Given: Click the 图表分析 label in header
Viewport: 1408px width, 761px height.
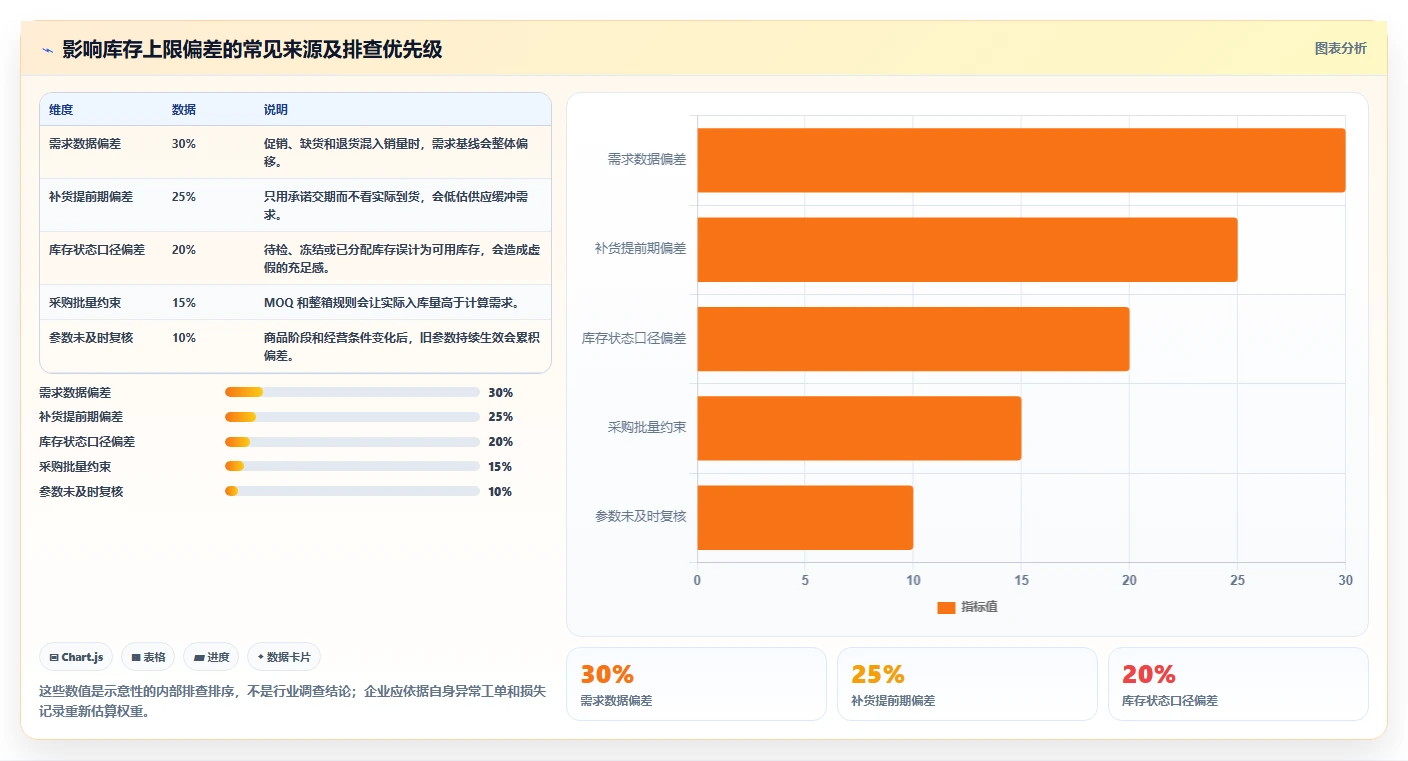Looking at the screenshot, I should point(1340,49).
